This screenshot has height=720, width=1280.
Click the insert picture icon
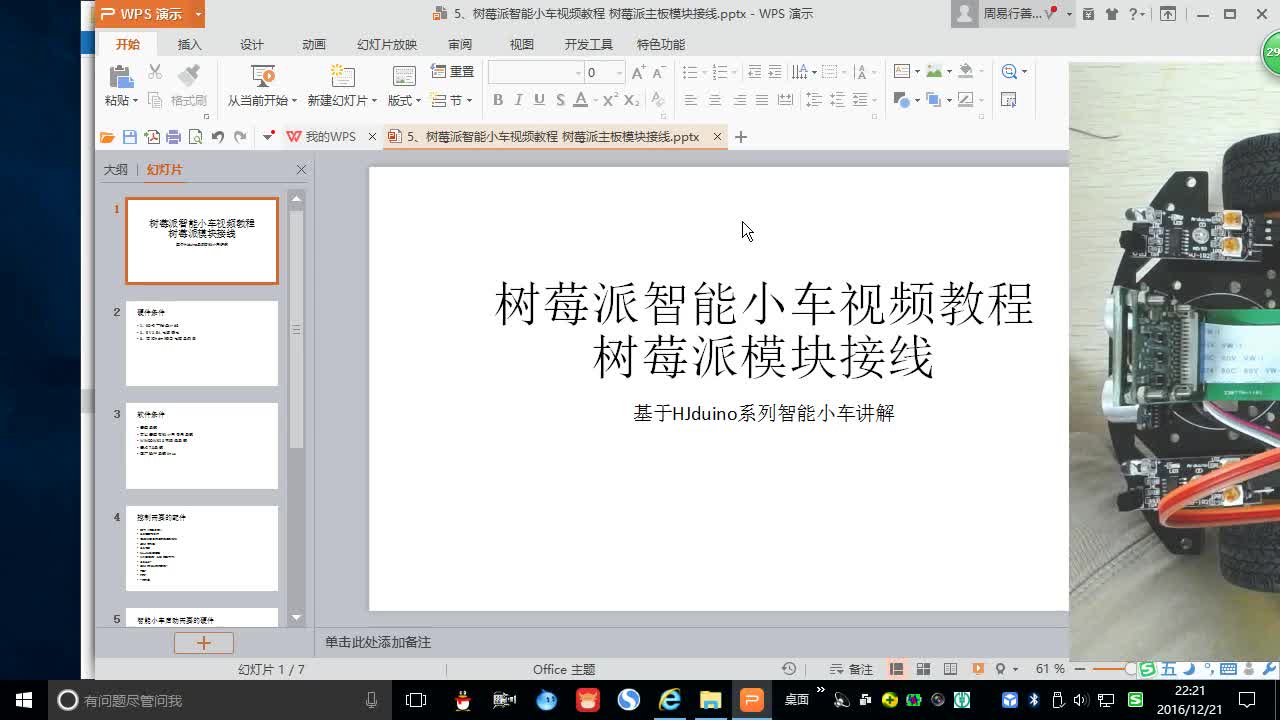934,71
